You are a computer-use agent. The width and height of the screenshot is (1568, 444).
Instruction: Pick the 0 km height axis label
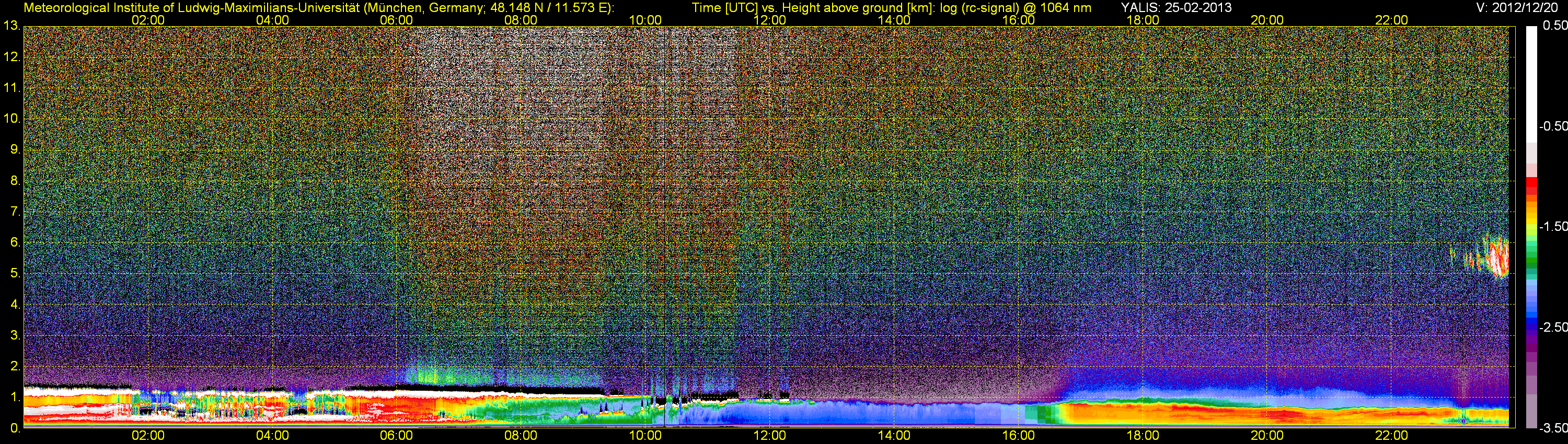click(x=15, y=428)
